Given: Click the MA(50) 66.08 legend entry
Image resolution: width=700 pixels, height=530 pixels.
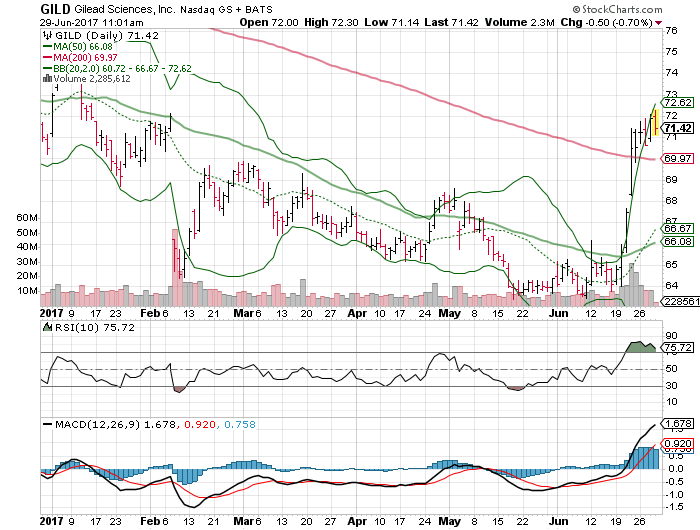Looking at the screenshot, I should (x=83, y=46).
